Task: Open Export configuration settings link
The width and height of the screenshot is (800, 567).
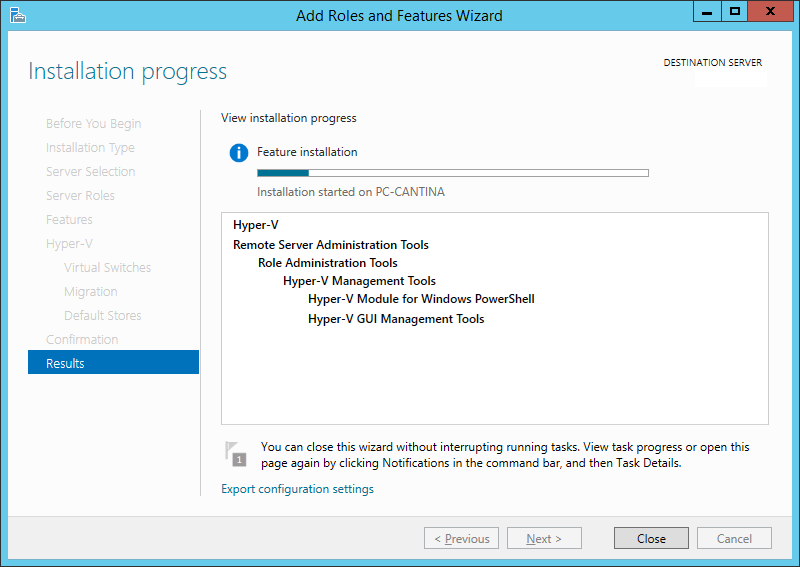Action: click(297, 489)
